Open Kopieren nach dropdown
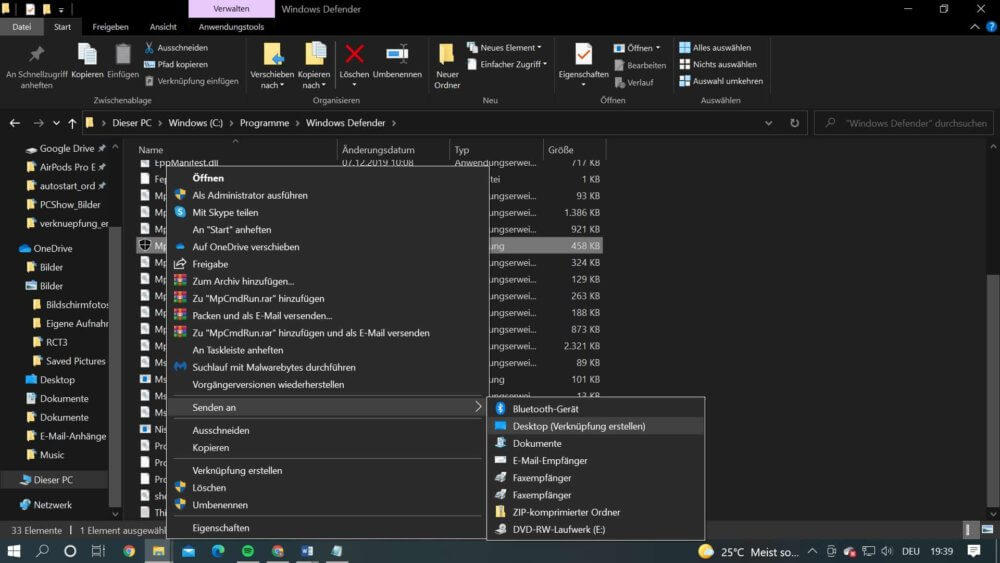Image resolution: width=1000 pixels, height=563 pixels. tap(314, 66)
